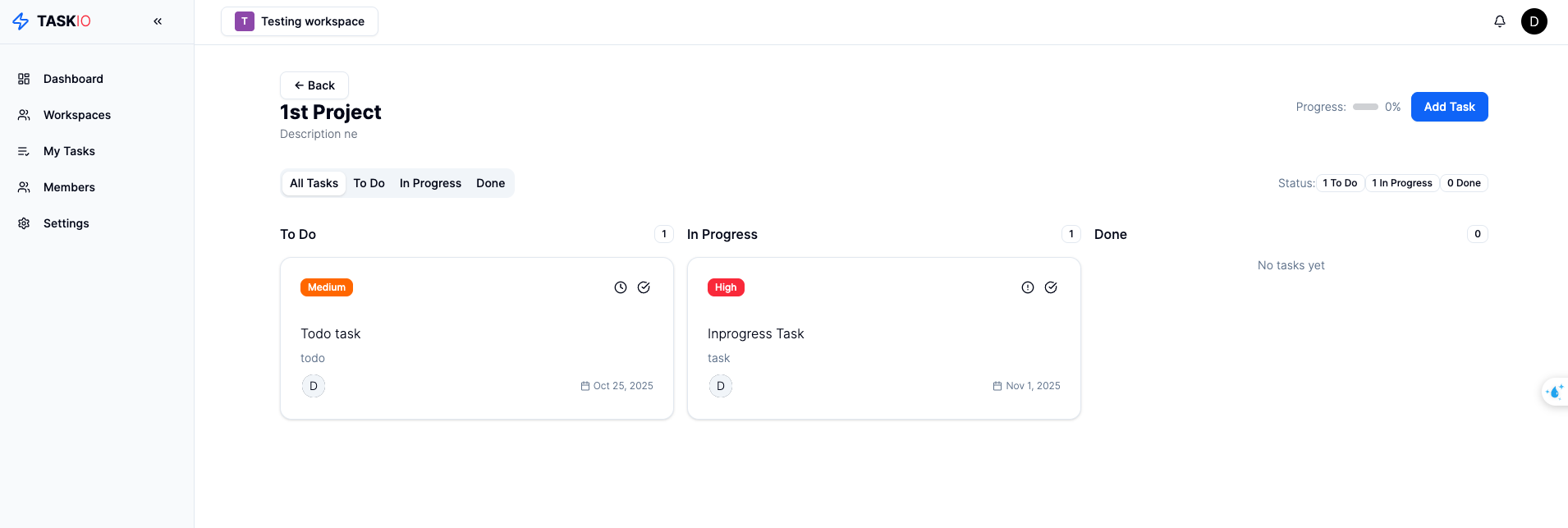
Task: Click the Workspaces people icon
Action: (x=24, y=115)
